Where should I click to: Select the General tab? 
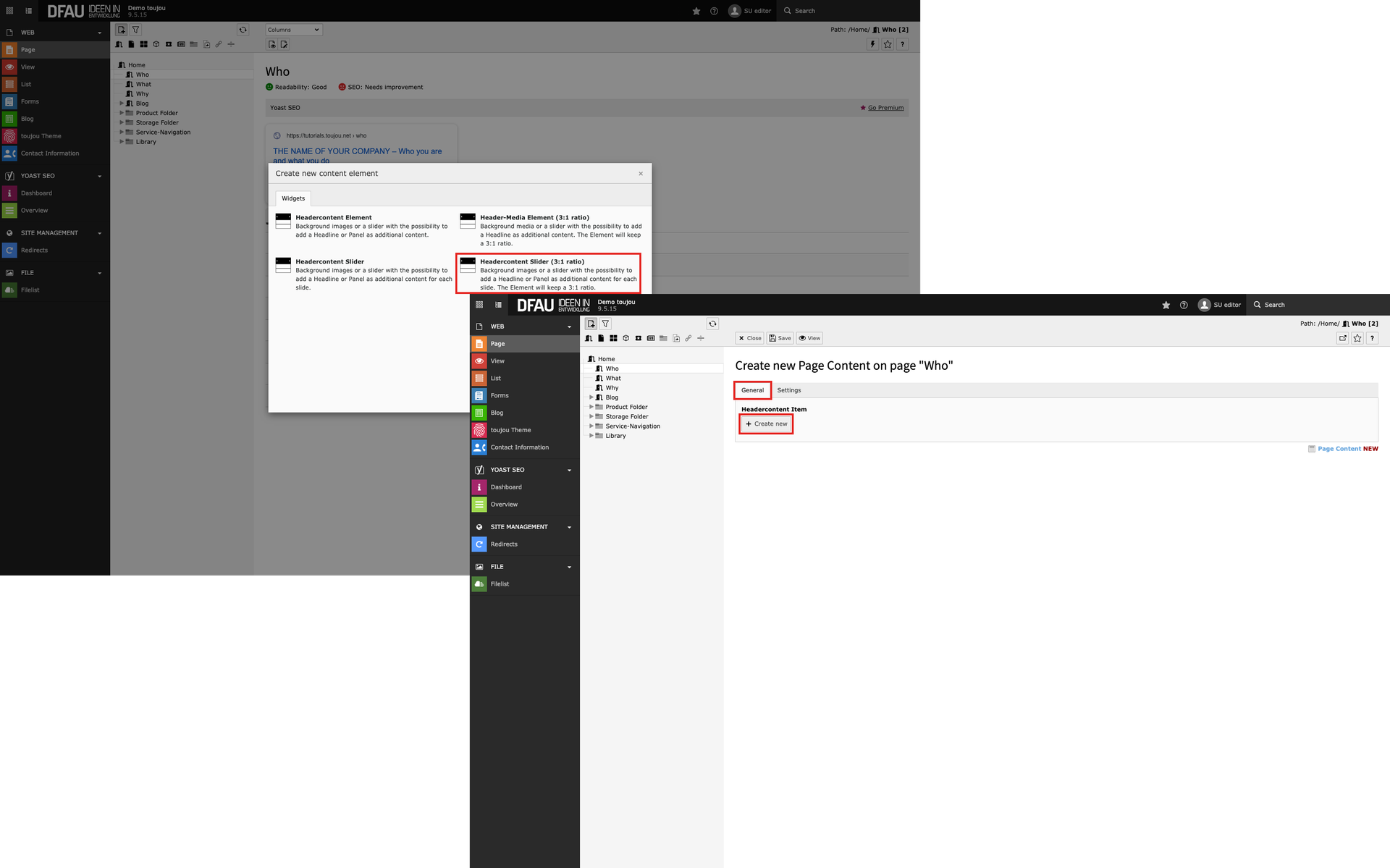tap(751, 390)
